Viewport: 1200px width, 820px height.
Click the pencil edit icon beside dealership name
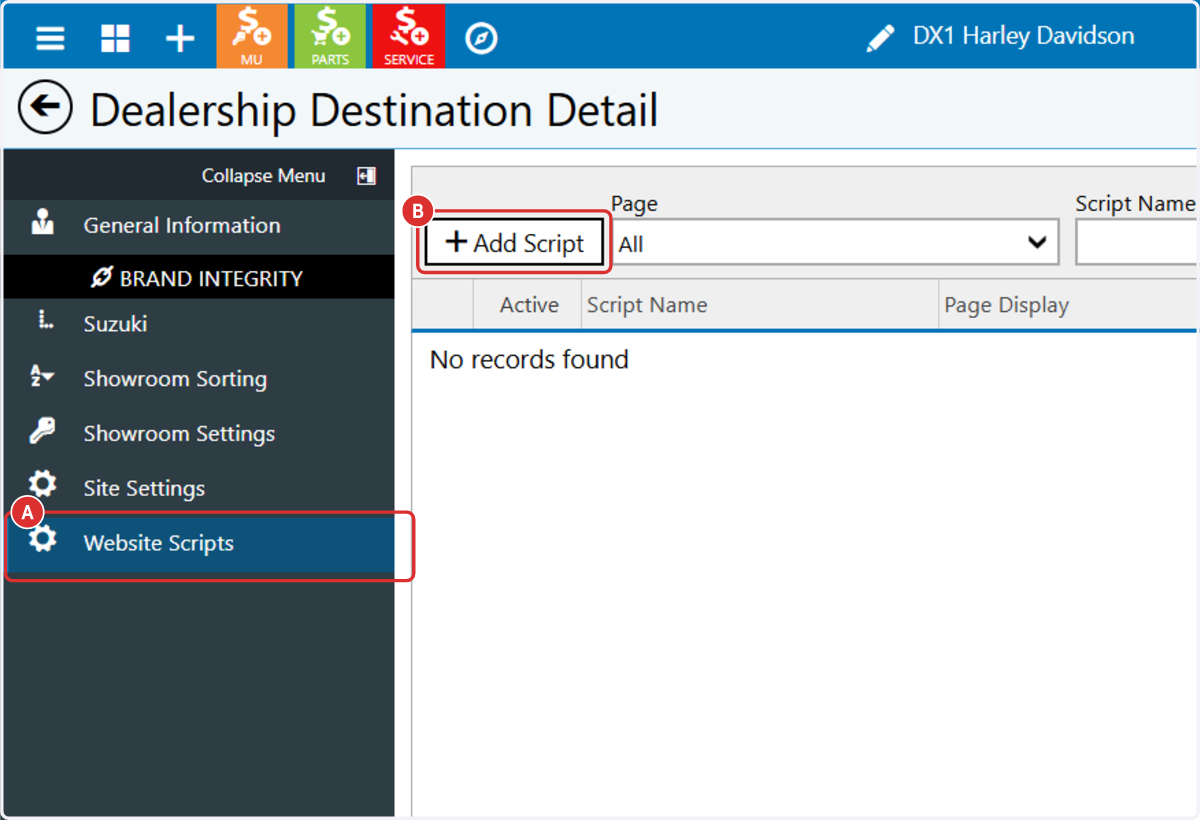[880, 39]
